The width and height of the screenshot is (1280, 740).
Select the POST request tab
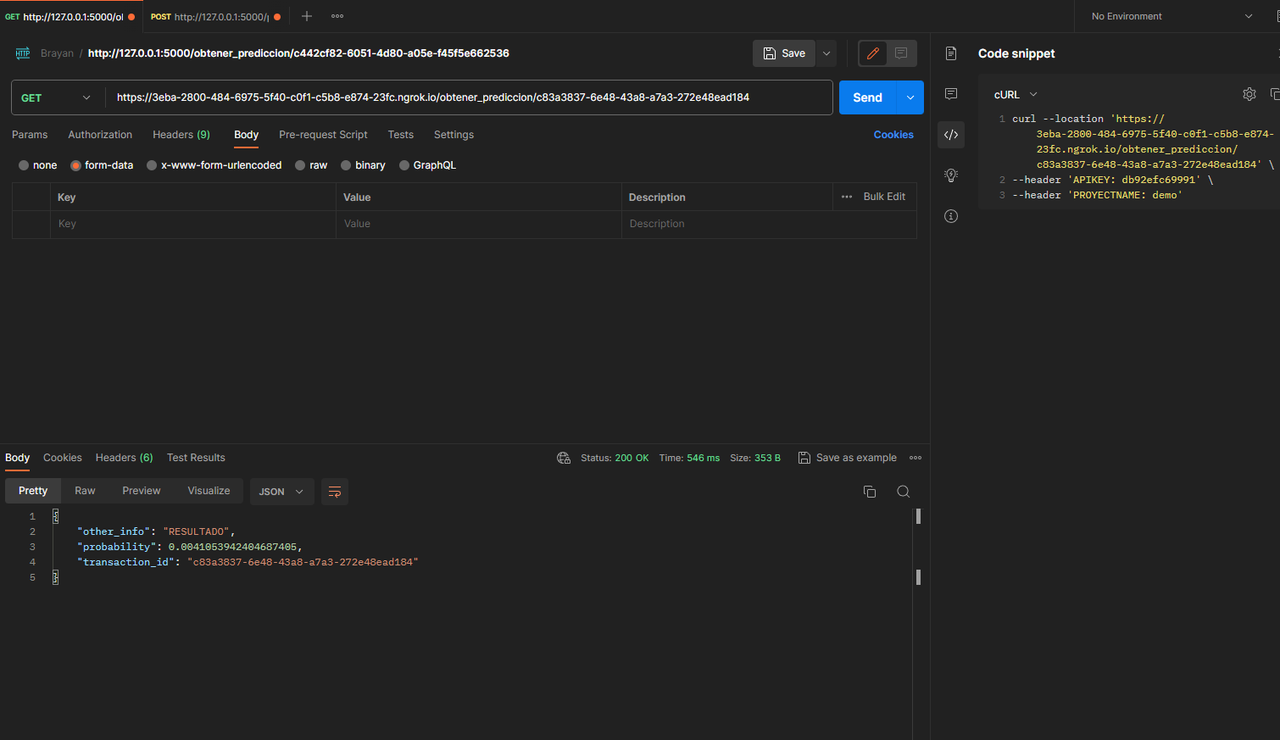point(214,16)
